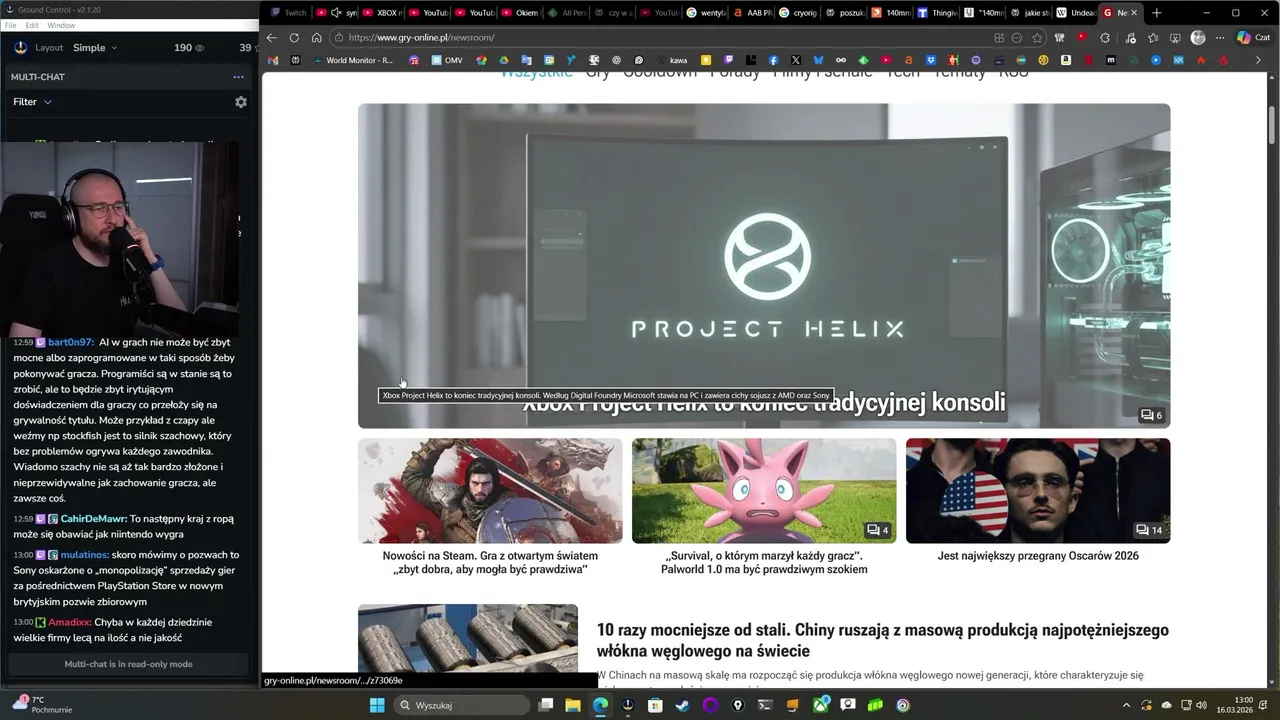Switch to the Twitch browser tab
Viewport: 1280px width, 720px height.
[x=288, y=13]
